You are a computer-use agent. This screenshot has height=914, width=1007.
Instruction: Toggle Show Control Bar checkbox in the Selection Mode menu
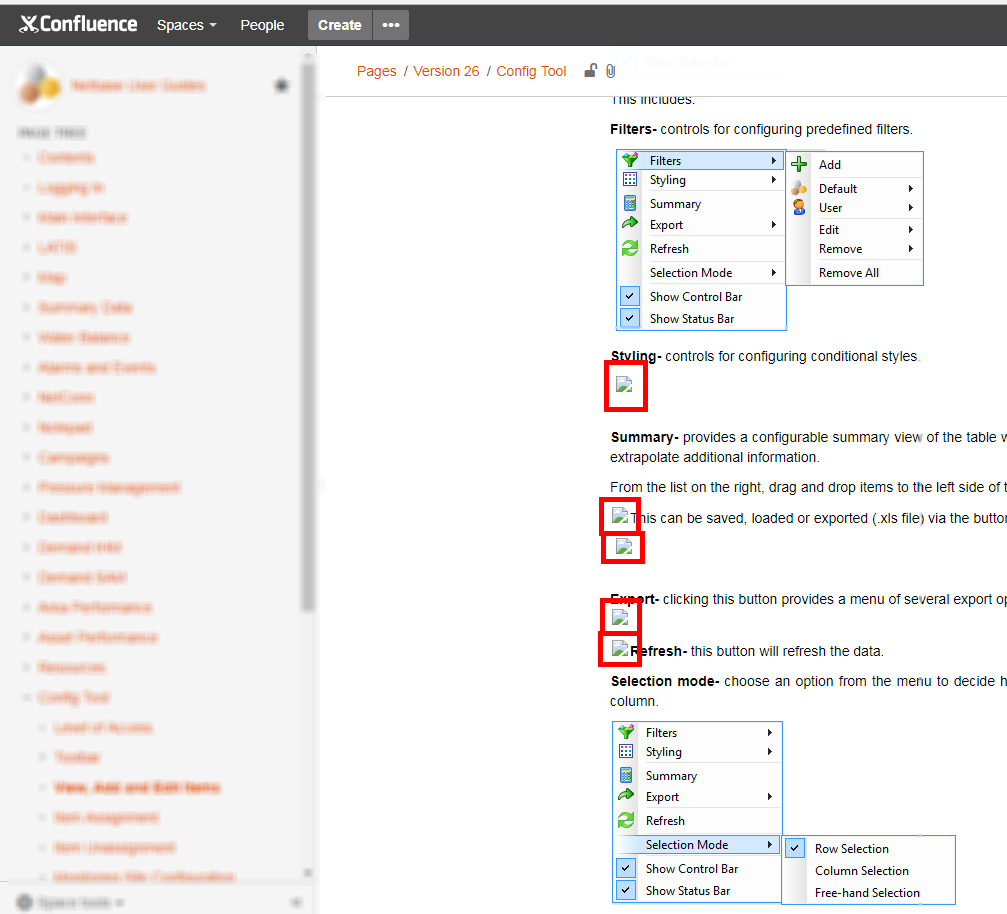[626, 868]
